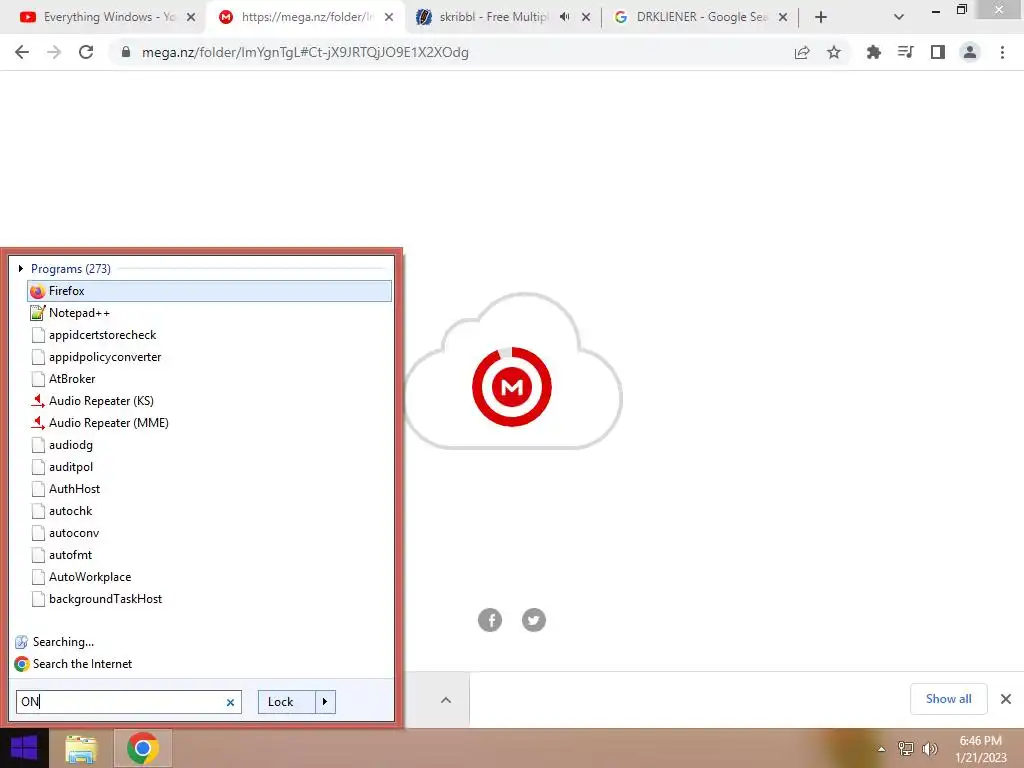
Task: Open Chrome extensions puzzle icon
Action: (x=874, y=52)
